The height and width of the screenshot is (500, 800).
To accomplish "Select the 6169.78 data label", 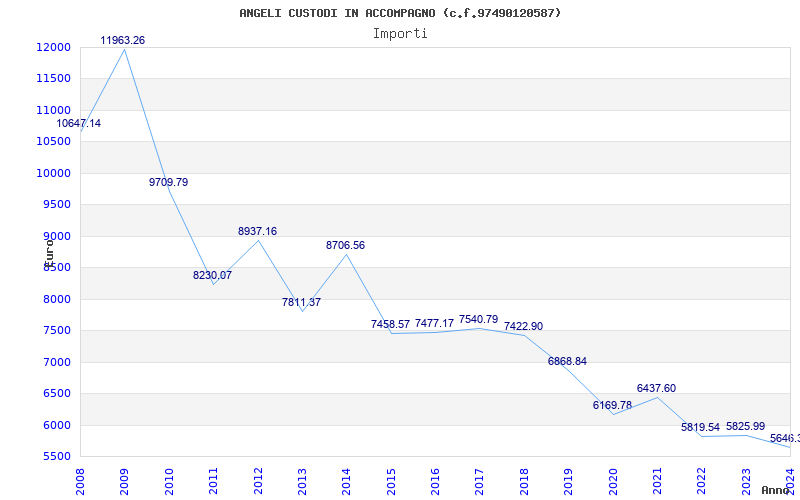I will point(612,405).
